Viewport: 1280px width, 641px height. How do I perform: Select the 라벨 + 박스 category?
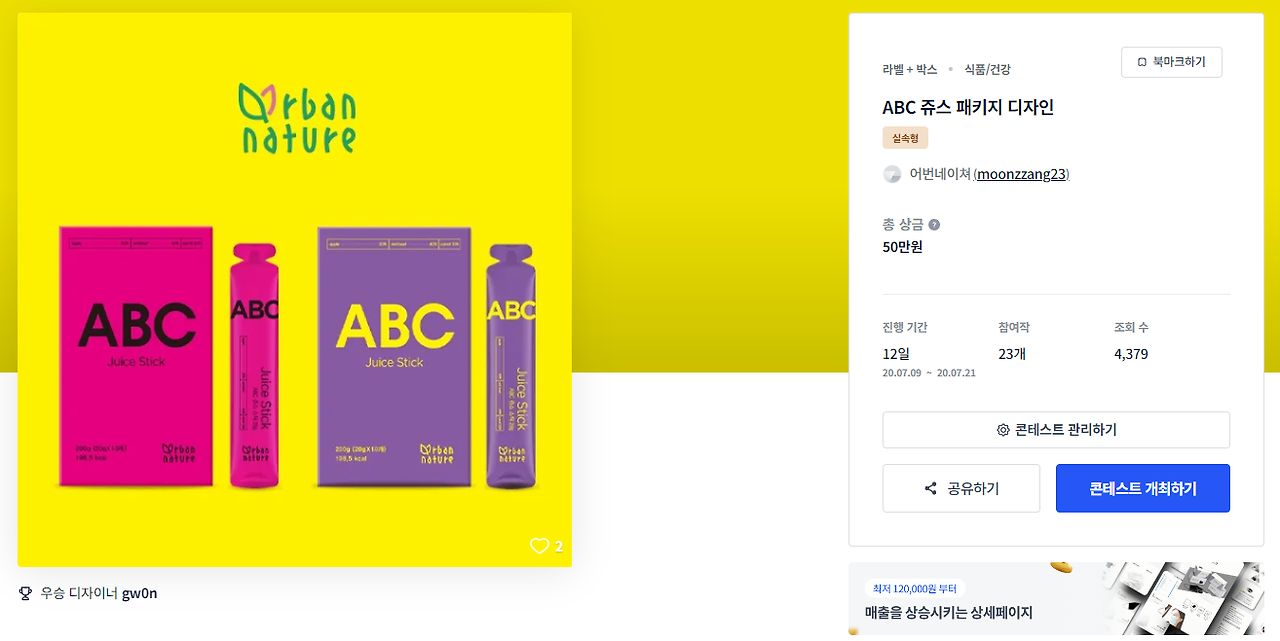[x=910, y=69]
